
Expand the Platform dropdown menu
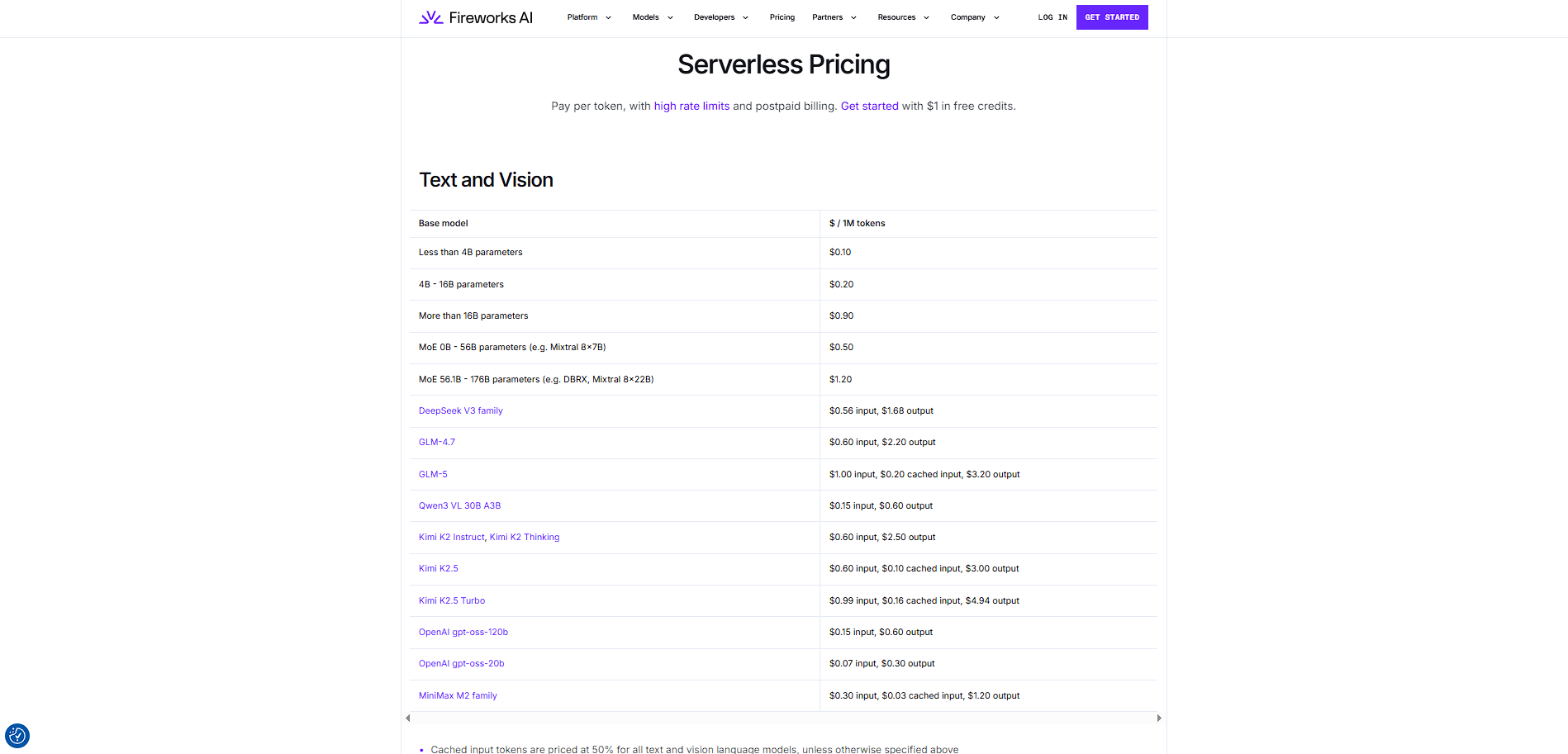click(589, 17)
